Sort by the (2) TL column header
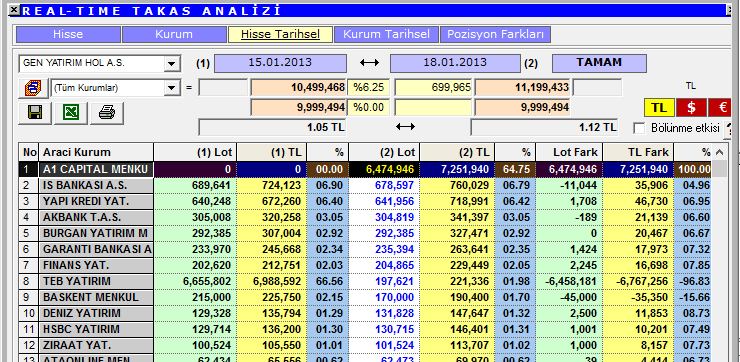Screen dimensions: 740x362 pyautogui.click(x=457, y=152)
